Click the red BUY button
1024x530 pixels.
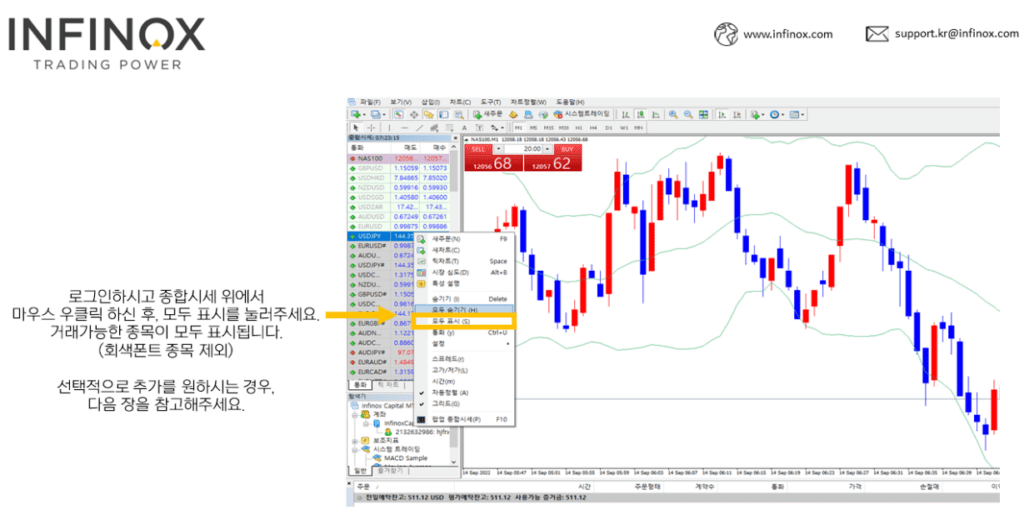pos(568,149)
